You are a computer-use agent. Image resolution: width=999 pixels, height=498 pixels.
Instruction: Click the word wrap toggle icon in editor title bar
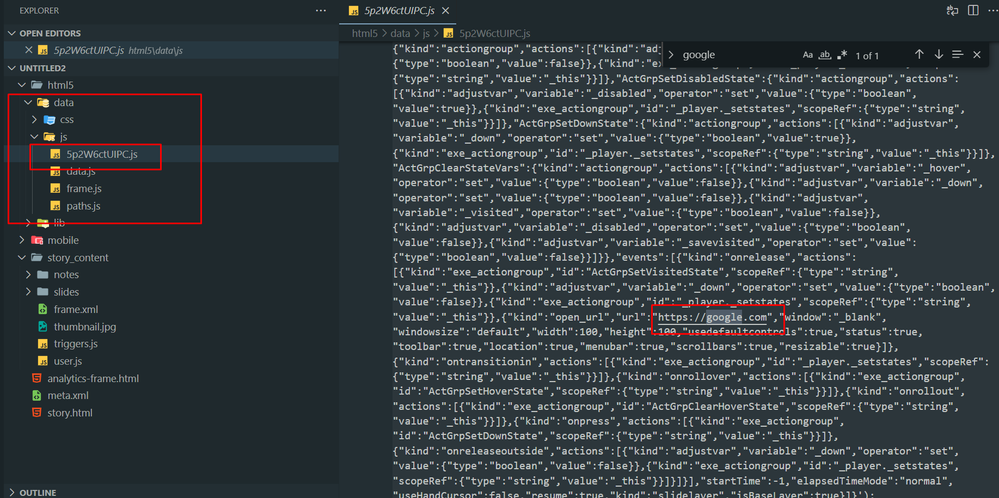pos(953,10)
